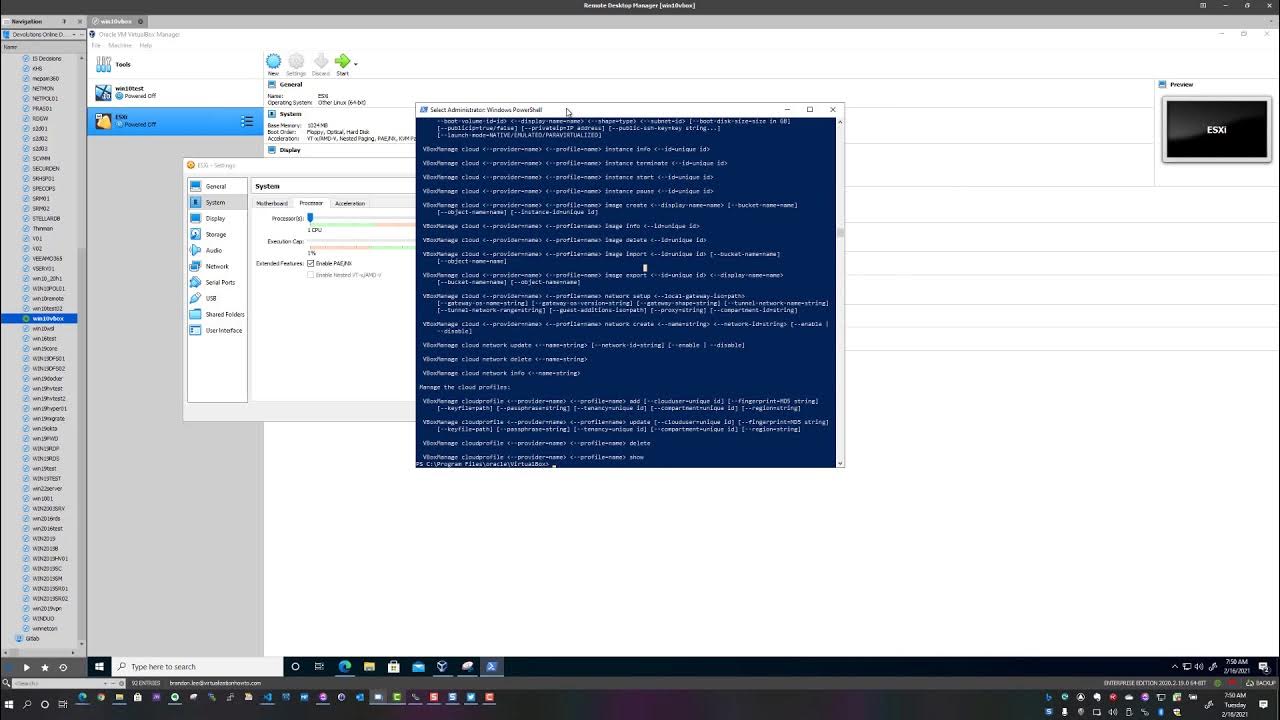
Task: Open General category in ESXi Settings
Action: tap(216, 186)
